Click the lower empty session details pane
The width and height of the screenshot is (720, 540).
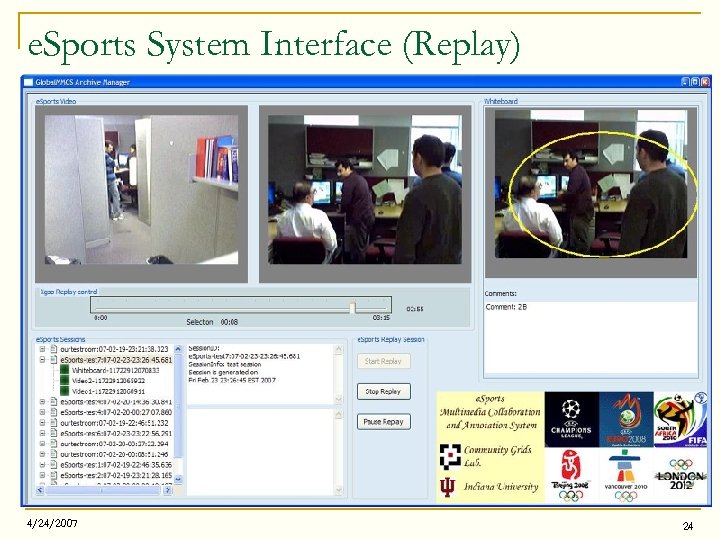[261, 452]
